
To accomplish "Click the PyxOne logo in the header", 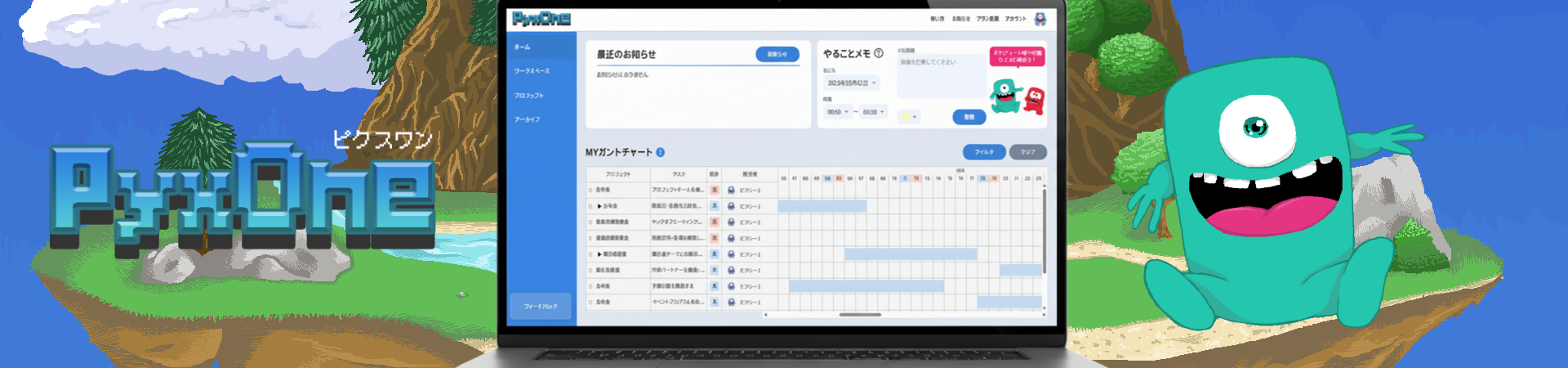I will click(541, 19).
